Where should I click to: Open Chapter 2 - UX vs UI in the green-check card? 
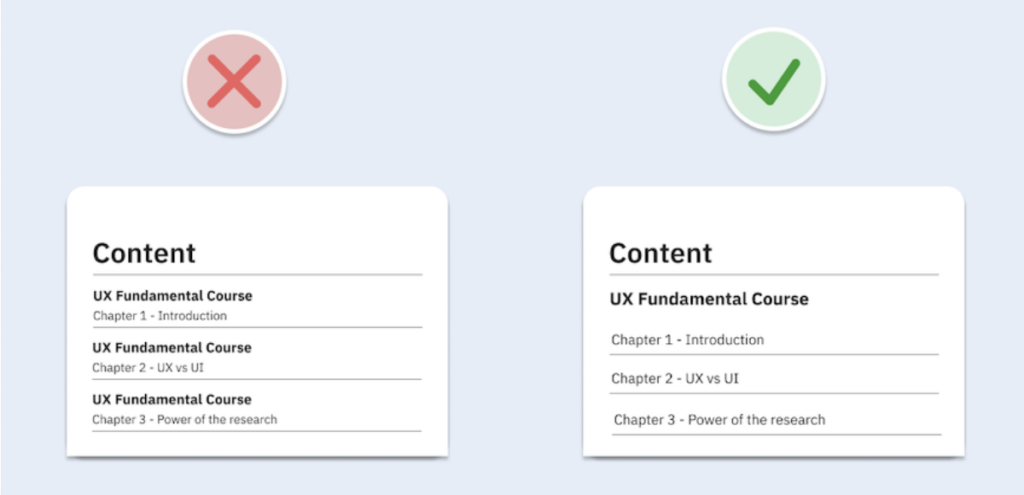pyautogui.click(x=675, y=379)
